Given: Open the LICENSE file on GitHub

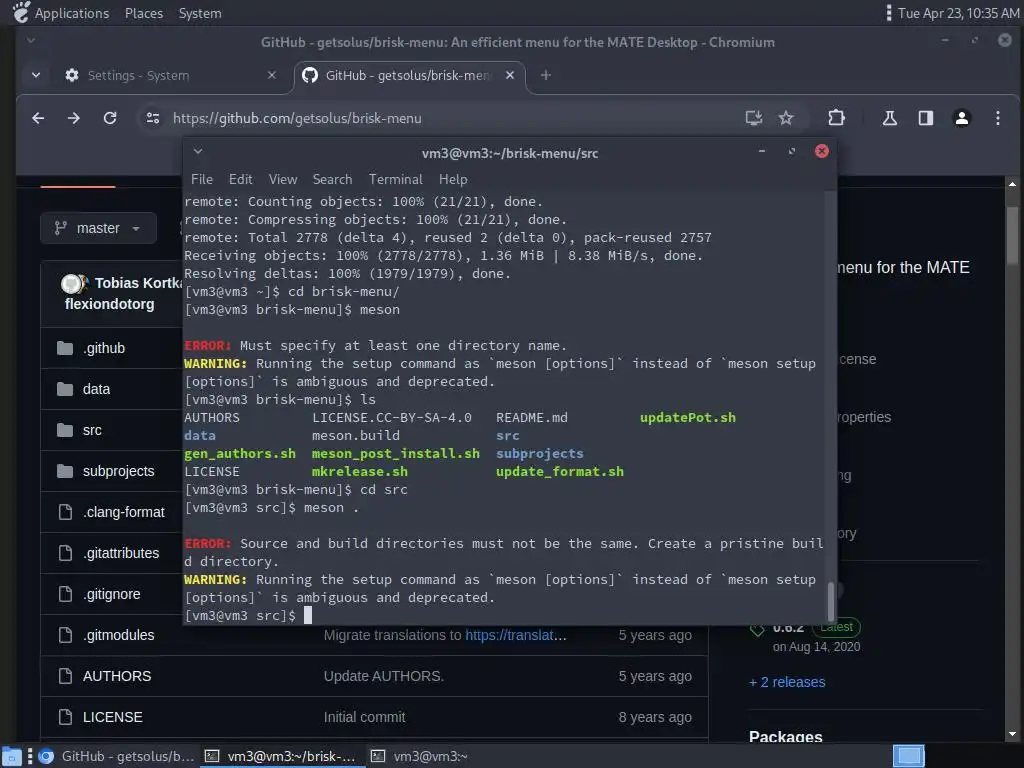Looking at the screenshot, I should click(112, 717).
